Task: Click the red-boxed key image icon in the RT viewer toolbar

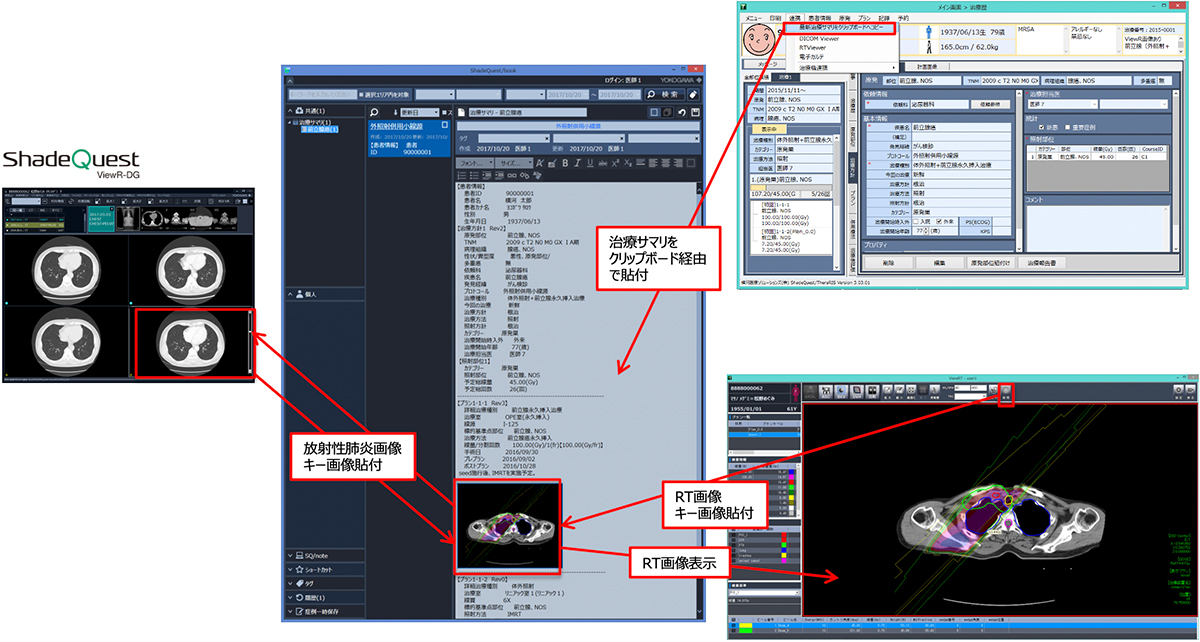Action: point(1006,393)
